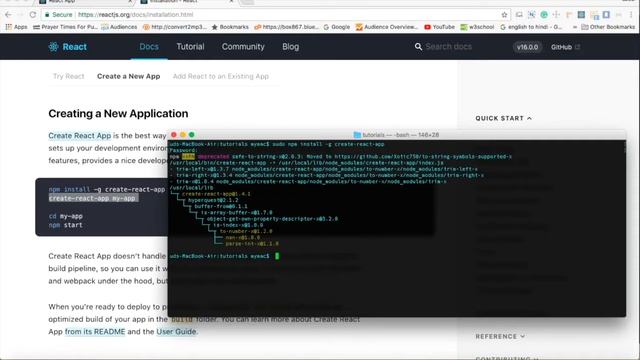Bookmark this page with star icon
This screenshot has height=360, width=640.
(x=504, y=15)
